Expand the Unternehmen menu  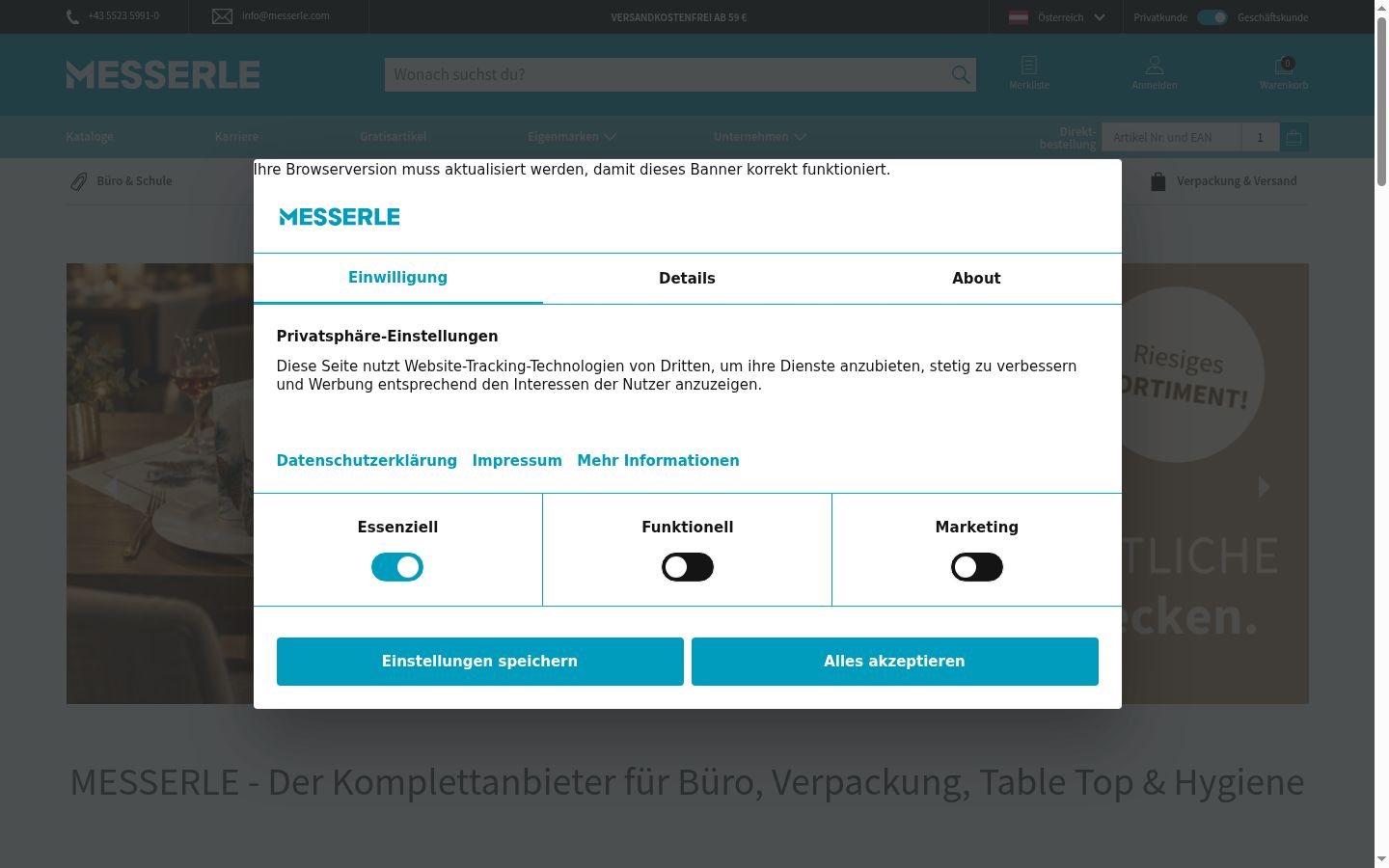760,137
